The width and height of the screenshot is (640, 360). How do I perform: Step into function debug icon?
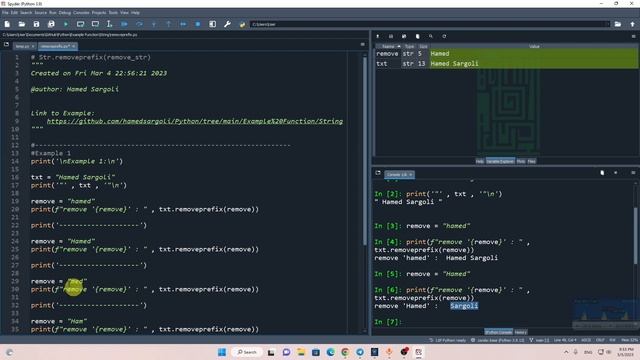pyautogui.click(x=154, y=24)
